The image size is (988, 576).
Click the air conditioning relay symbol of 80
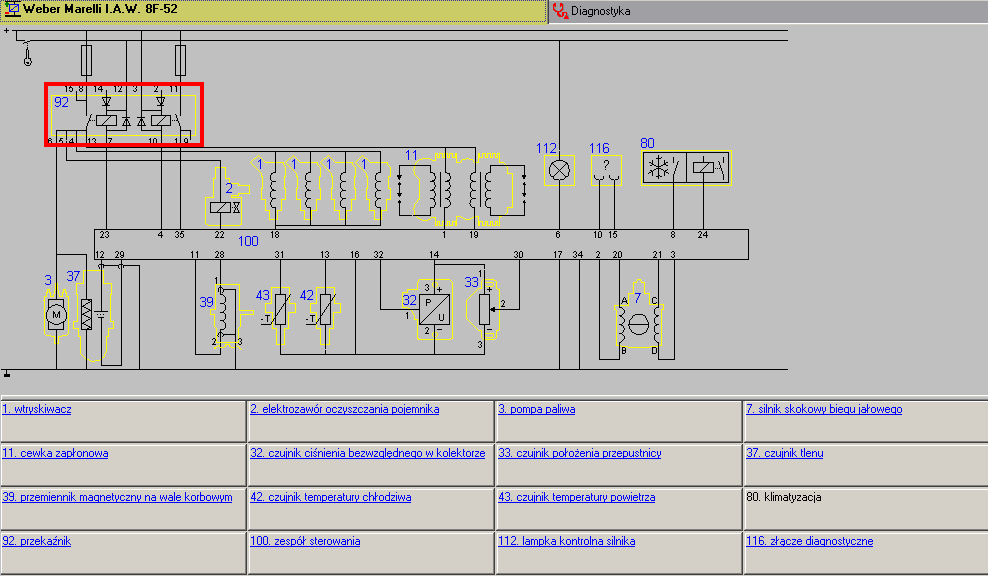[708, 168]
